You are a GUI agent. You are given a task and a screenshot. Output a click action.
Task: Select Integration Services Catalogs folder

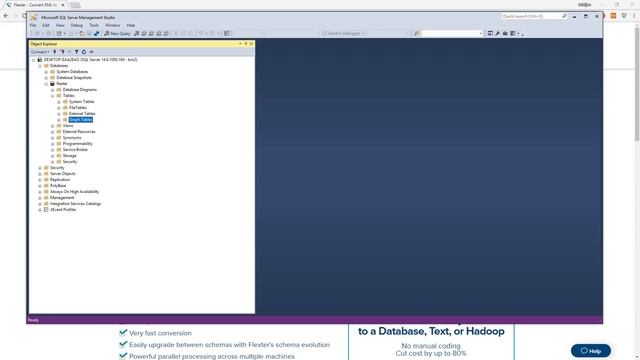pyautogui.click(x=76, y=204)
